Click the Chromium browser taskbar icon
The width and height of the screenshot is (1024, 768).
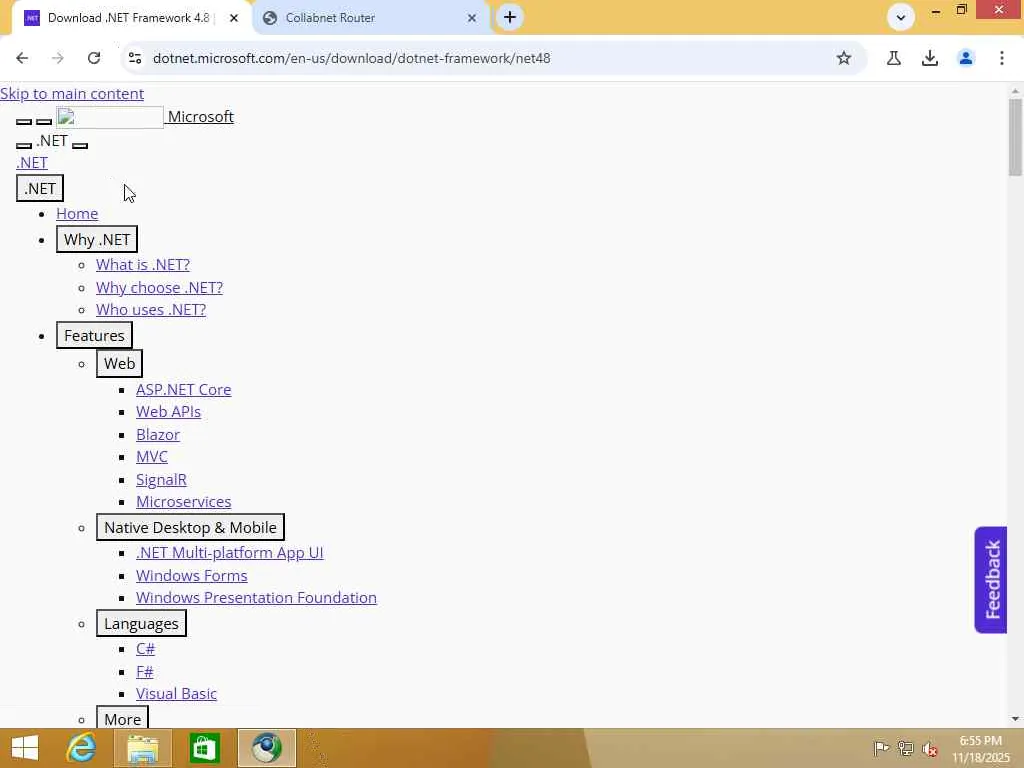point(266,748)
